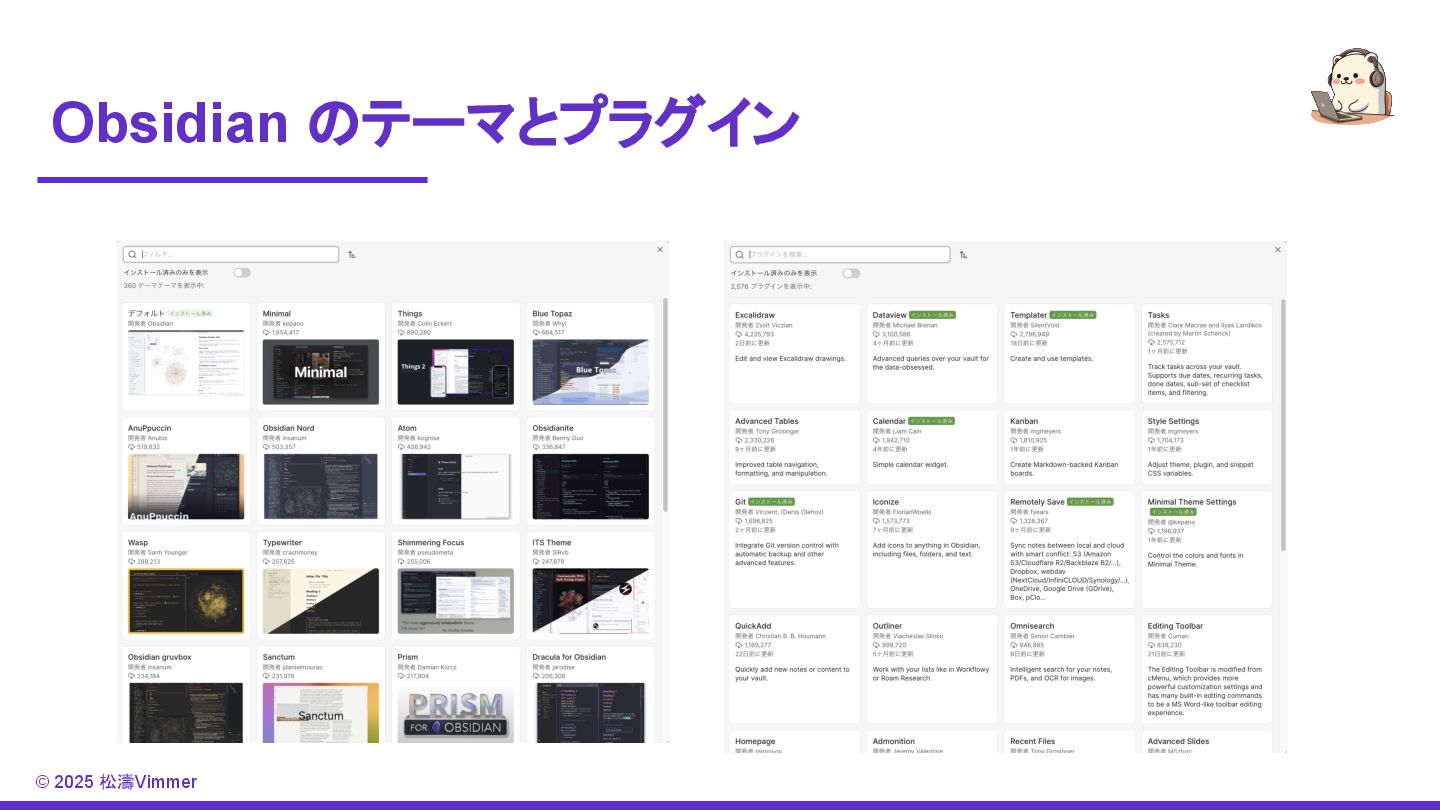Click the installed badge next to Git
This screenshot has width=1440, height=810.
coord(771,502)
